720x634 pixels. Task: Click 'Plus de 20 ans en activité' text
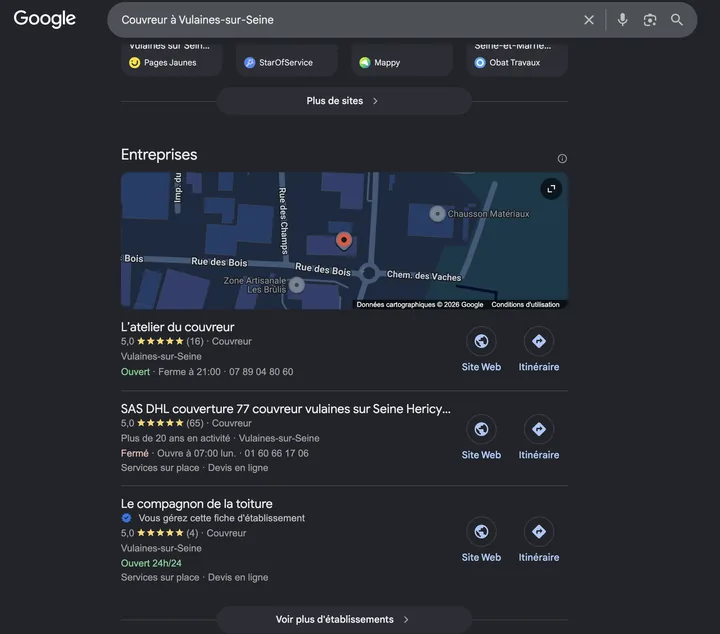175,438
